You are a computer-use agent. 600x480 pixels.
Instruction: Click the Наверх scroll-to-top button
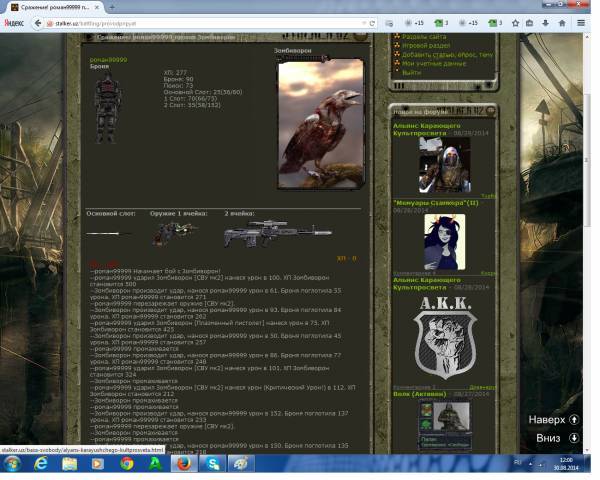553,420
